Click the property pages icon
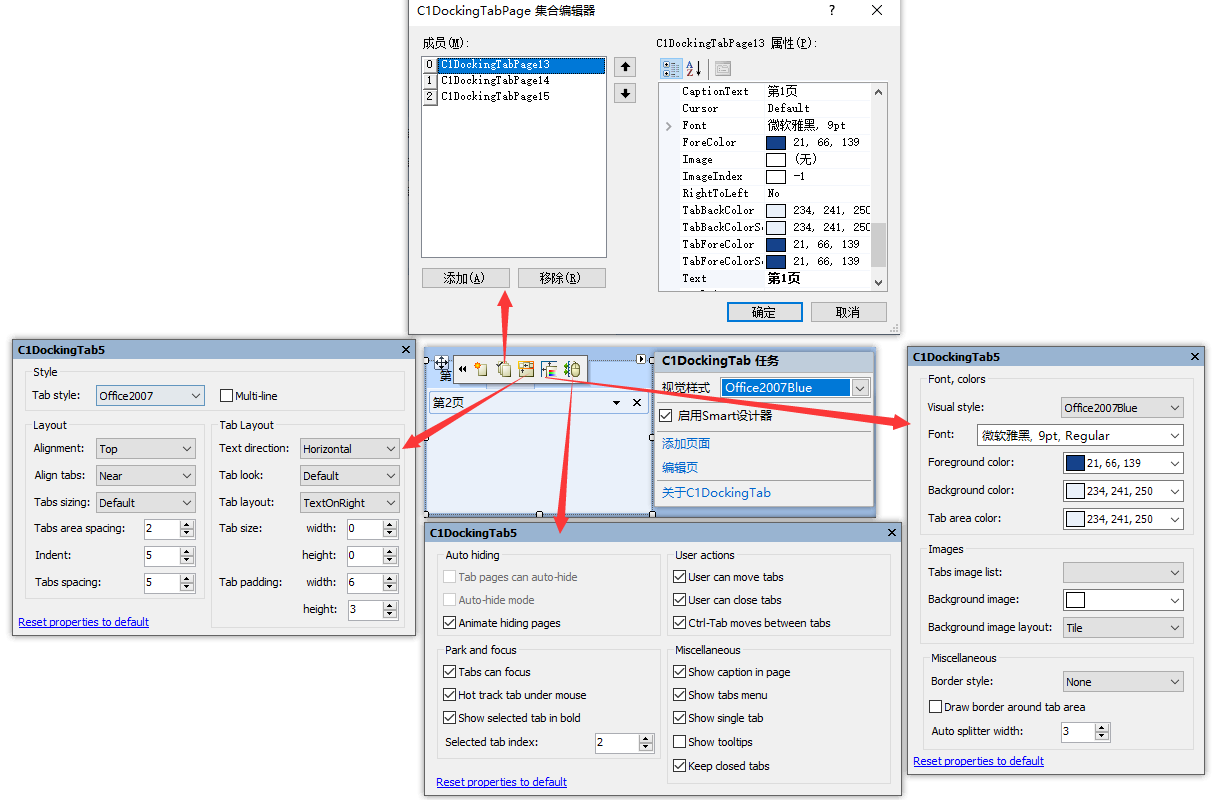Screen dimensions: 1214x800 coord(722,68)
